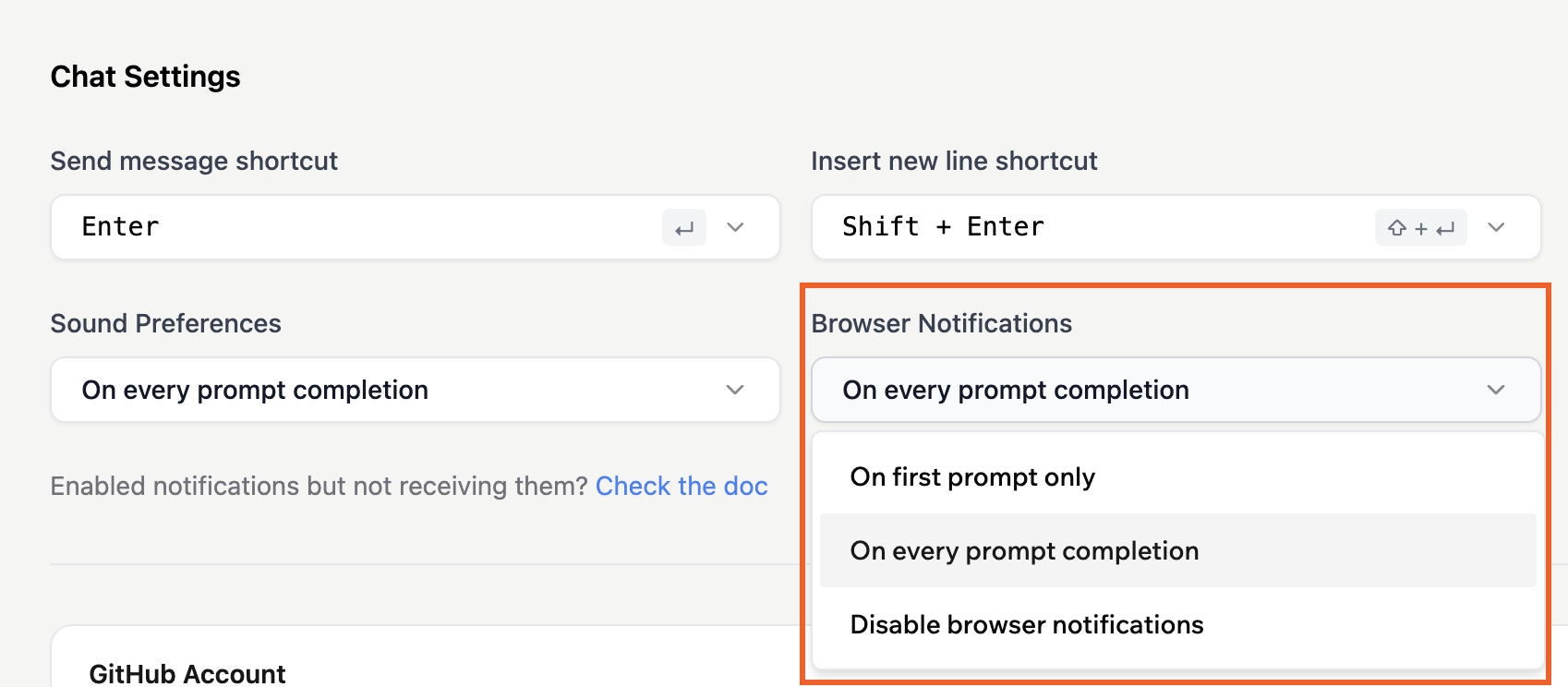Select On first prompt only notification option

pos(972,476)
